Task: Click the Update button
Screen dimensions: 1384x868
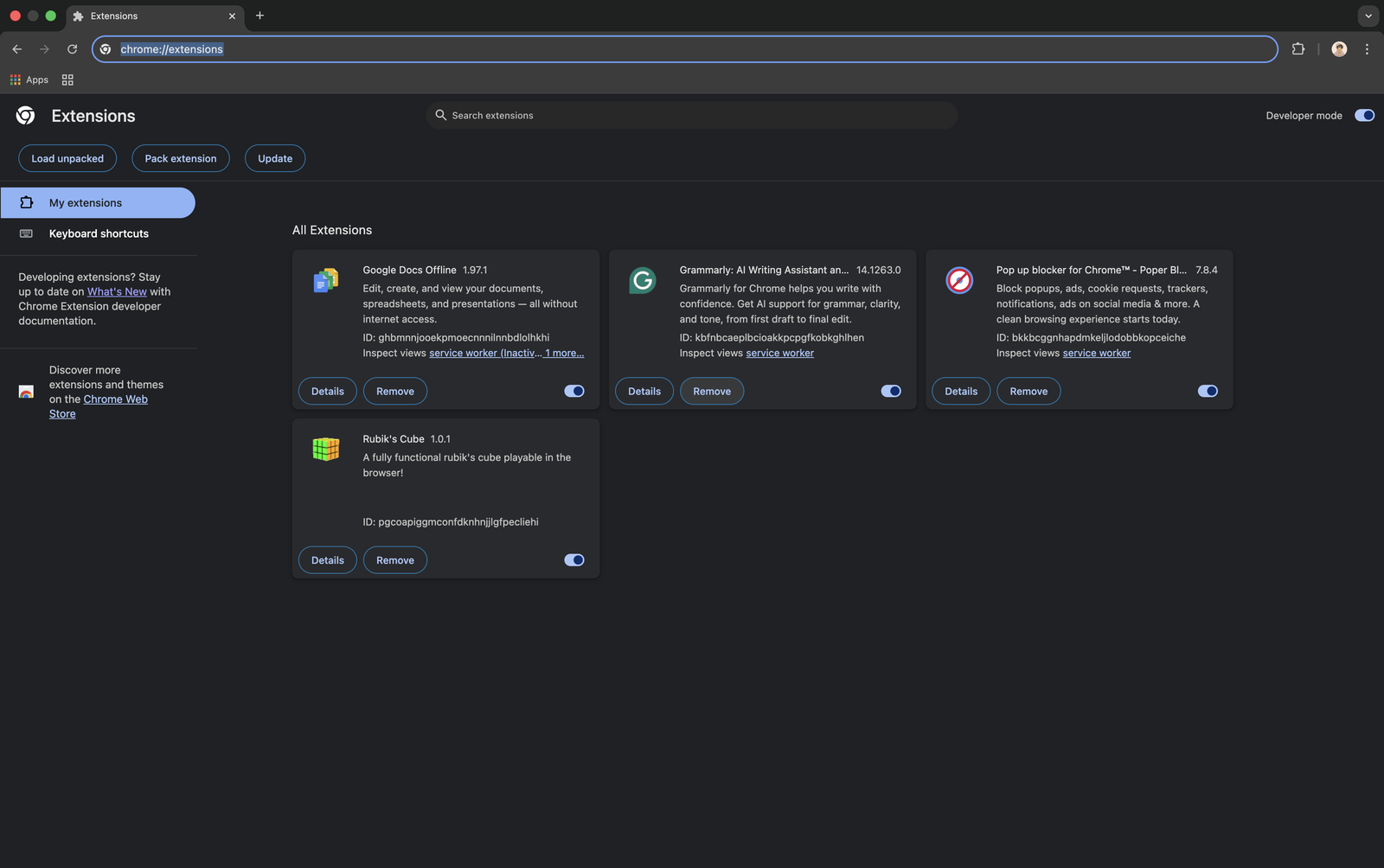Action: tap(275, 158)
